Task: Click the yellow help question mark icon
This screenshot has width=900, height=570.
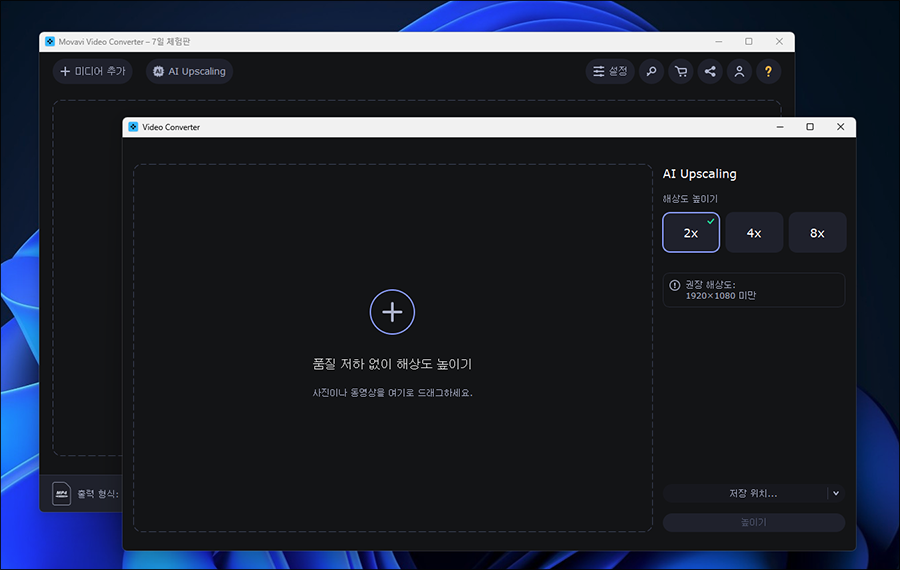Action: [769, 71]
